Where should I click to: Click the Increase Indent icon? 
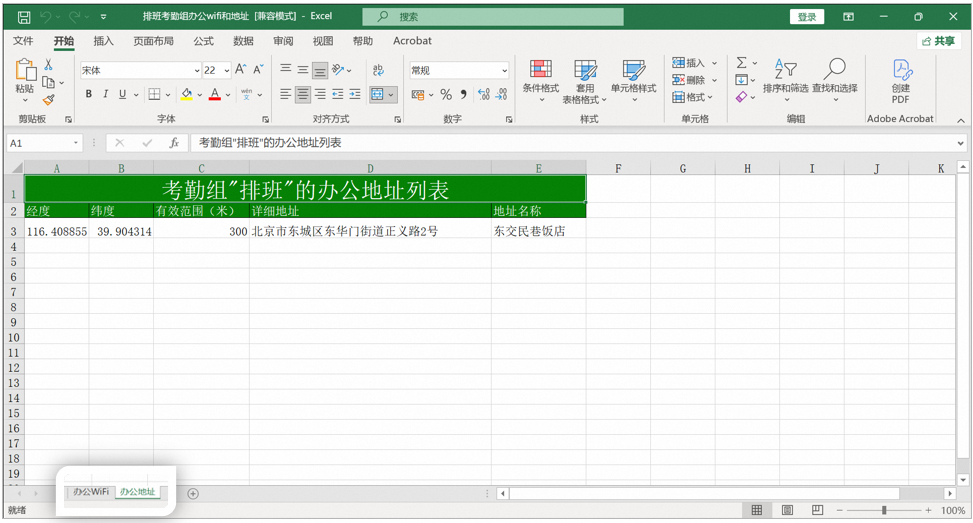[355, 94]
